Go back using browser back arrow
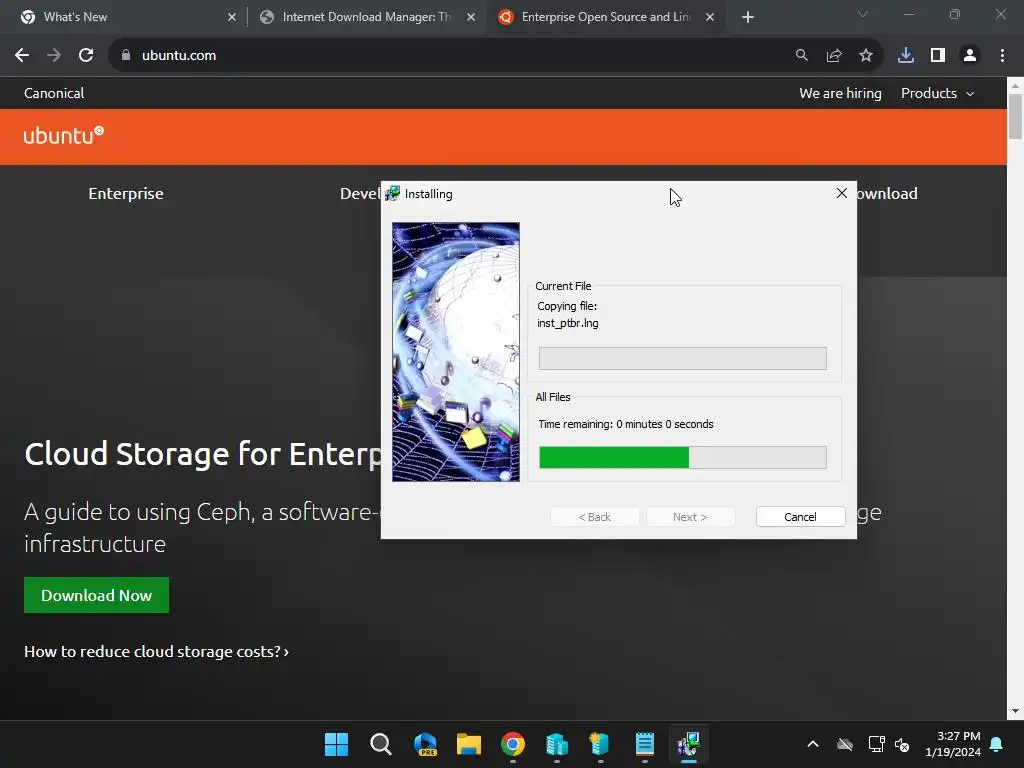This screenshot has width=1024, height=768. (22, 56)
